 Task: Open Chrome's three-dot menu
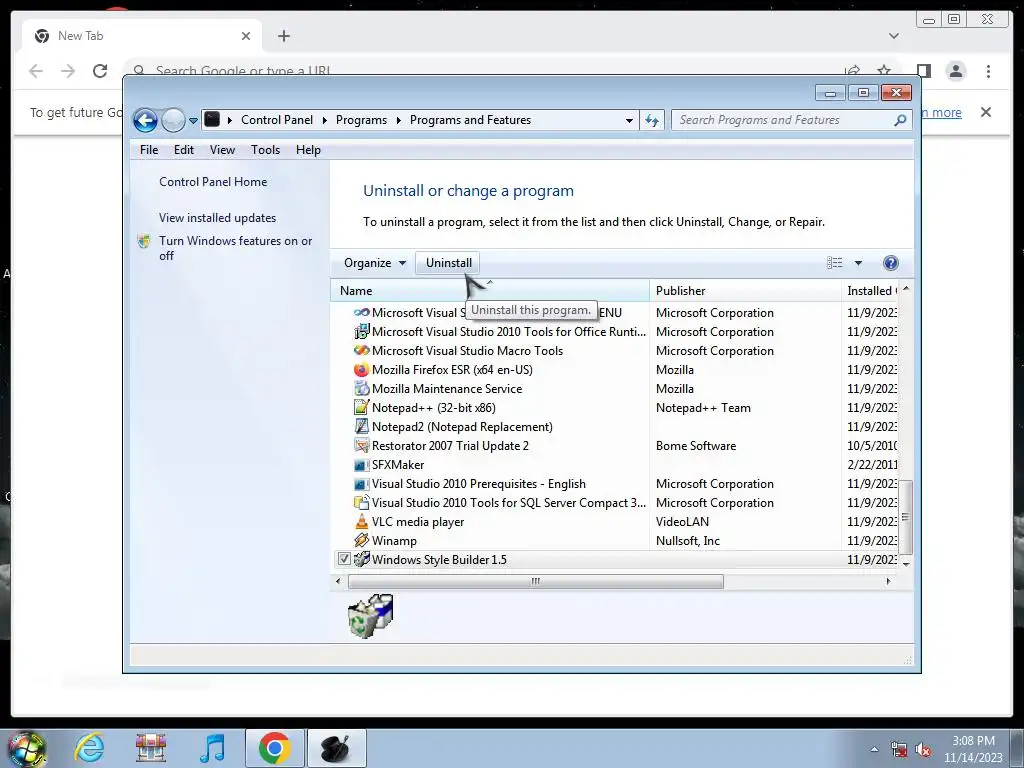[988, 71]
